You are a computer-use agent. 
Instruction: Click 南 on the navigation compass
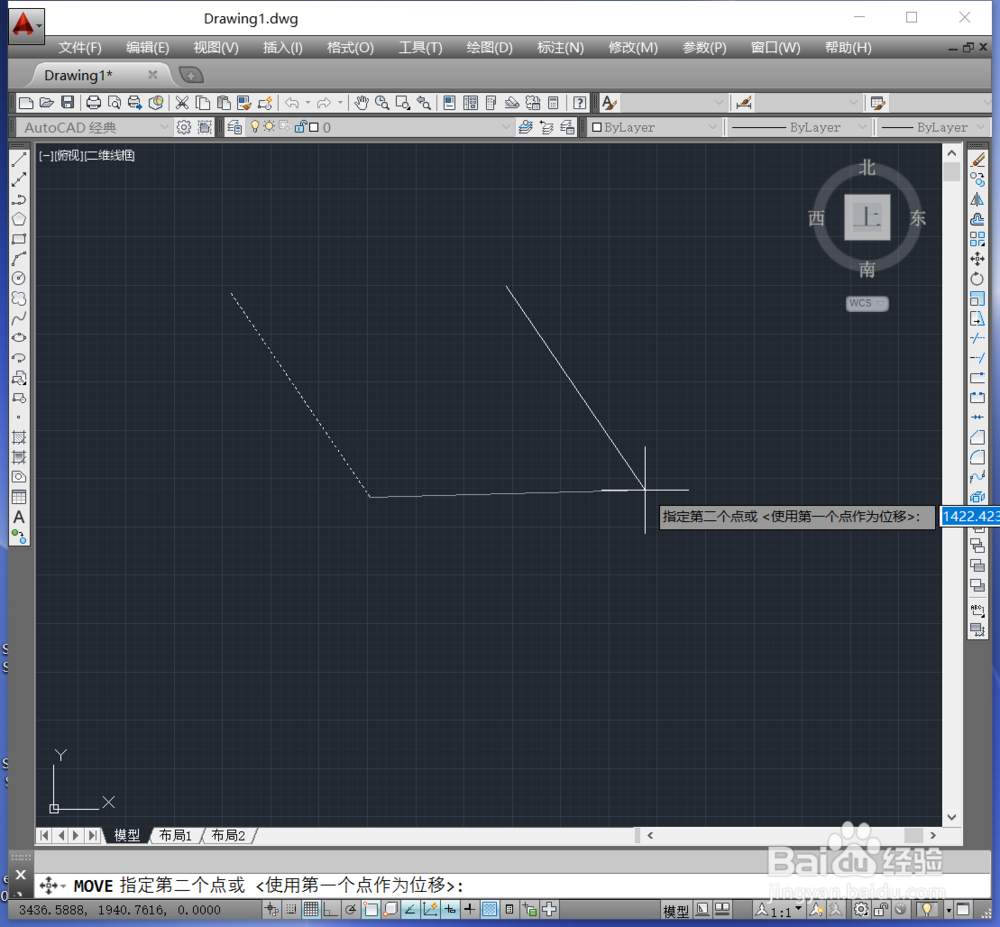866,268
